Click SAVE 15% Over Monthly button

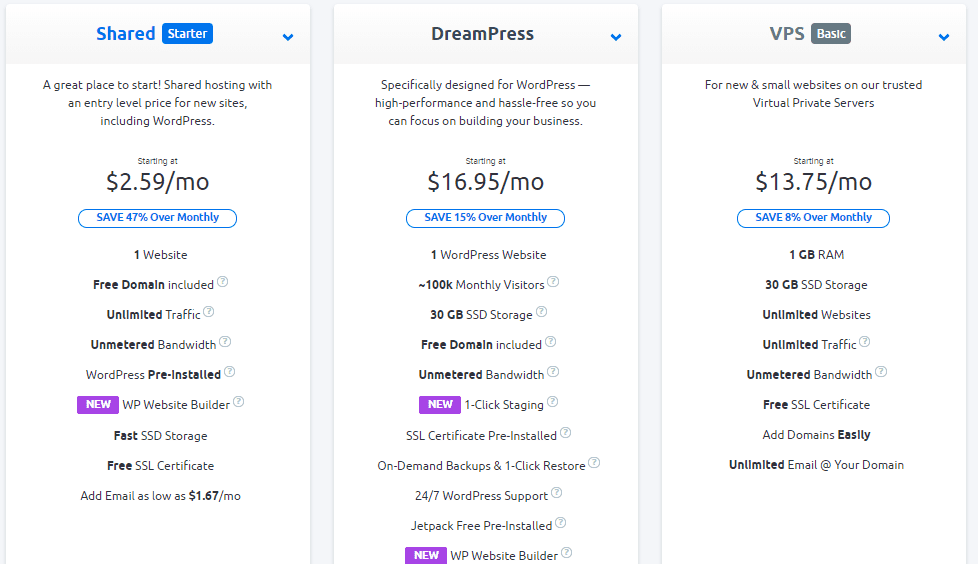pyautogui.click(x=485, y=218)
